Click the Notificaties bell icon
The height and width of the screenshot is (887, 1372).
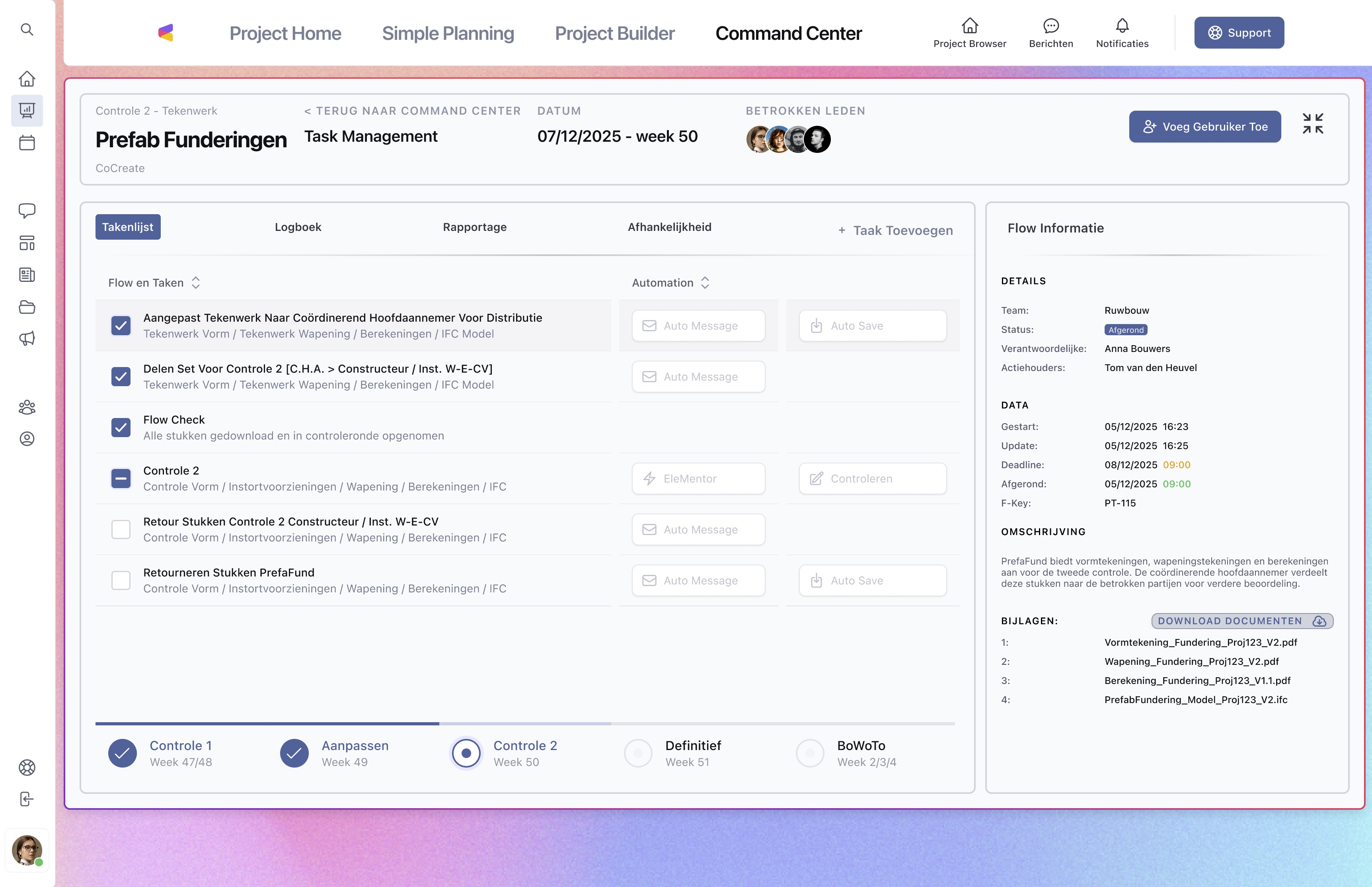(1122, 26)
